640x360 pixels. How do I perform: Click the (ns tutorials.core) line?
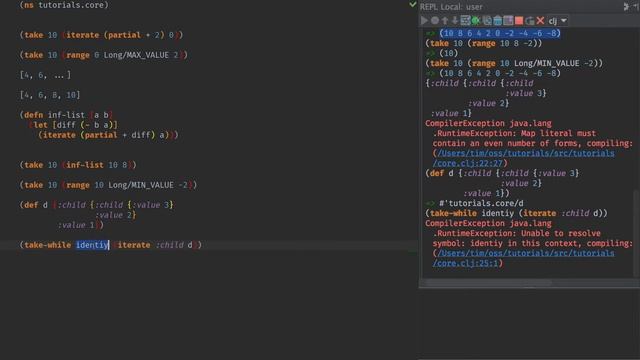pos(64,5)
